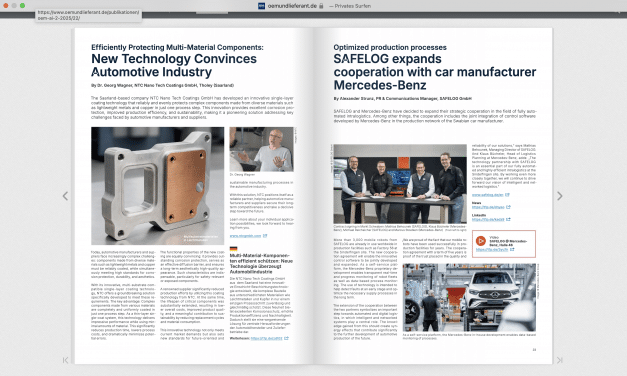
Task: Open the link under the LinkedIn heading
Action: [x=488, y=220]
